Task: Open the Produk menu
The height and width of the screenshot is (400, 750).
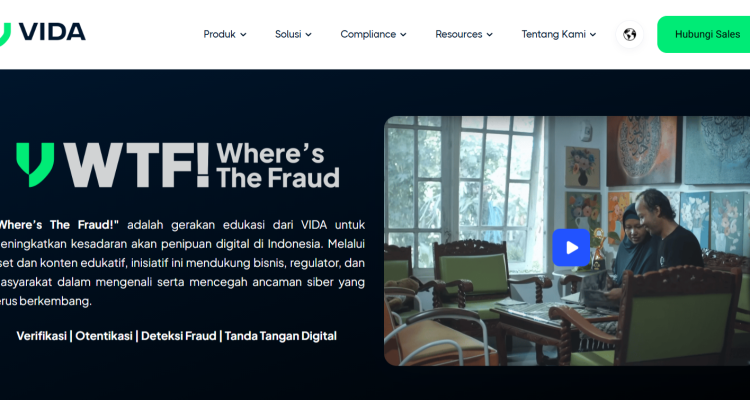Action: (225, 34)
